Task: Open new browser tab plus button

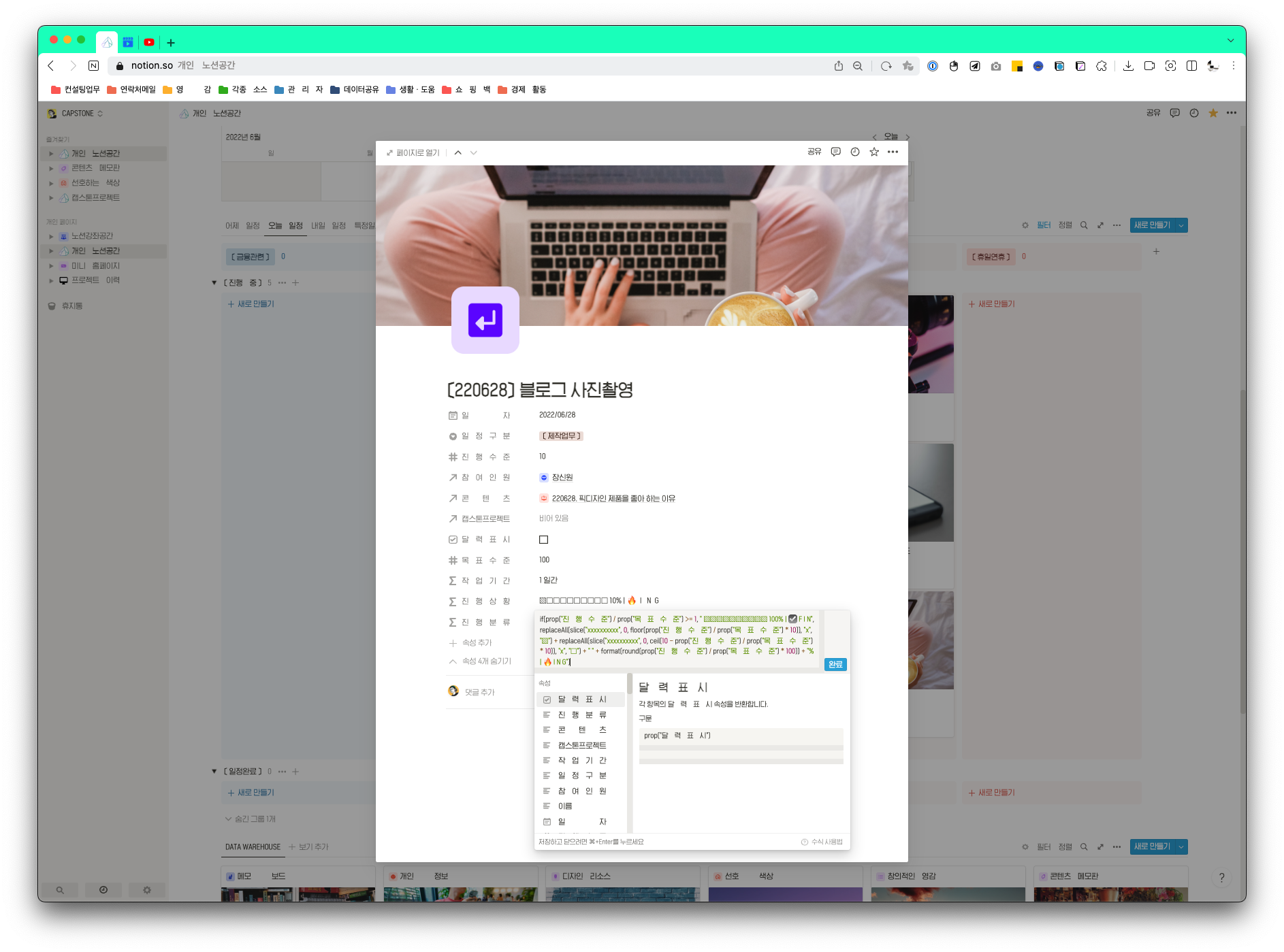Action: [171, 43]
